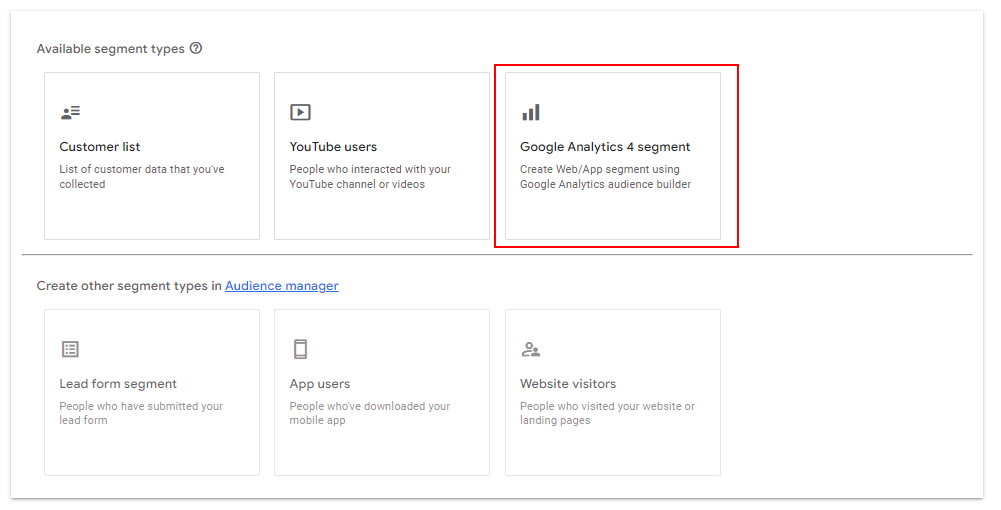Click the App users phone icon
Image resolution: width=1001 pixels, height=510 pixels.
coord(300,349)
